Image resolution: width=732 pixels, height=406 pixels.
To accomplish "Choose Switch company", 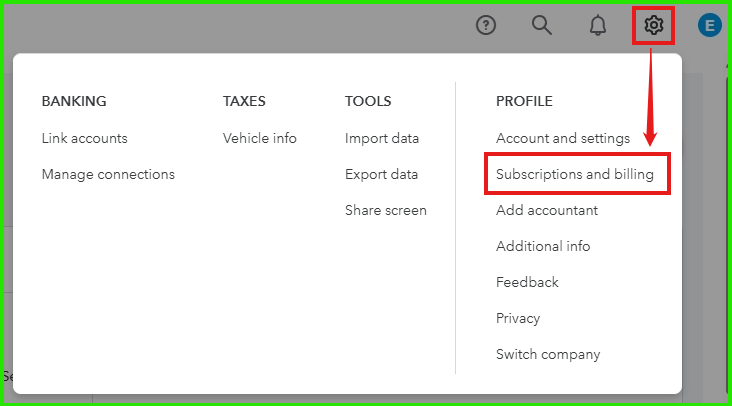I will (x=548, y=354).
